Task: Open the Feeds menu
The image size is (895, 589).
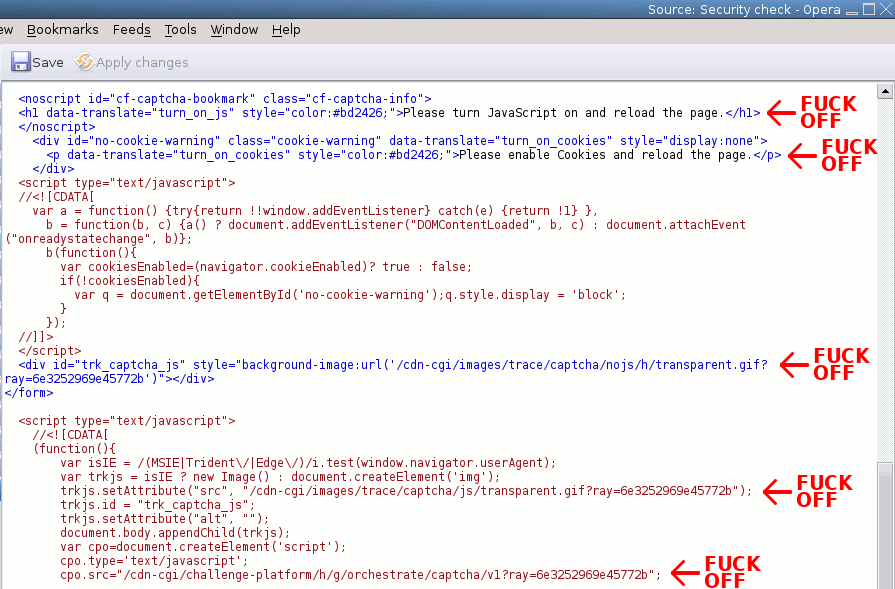Action: click(x=131, y=30)
